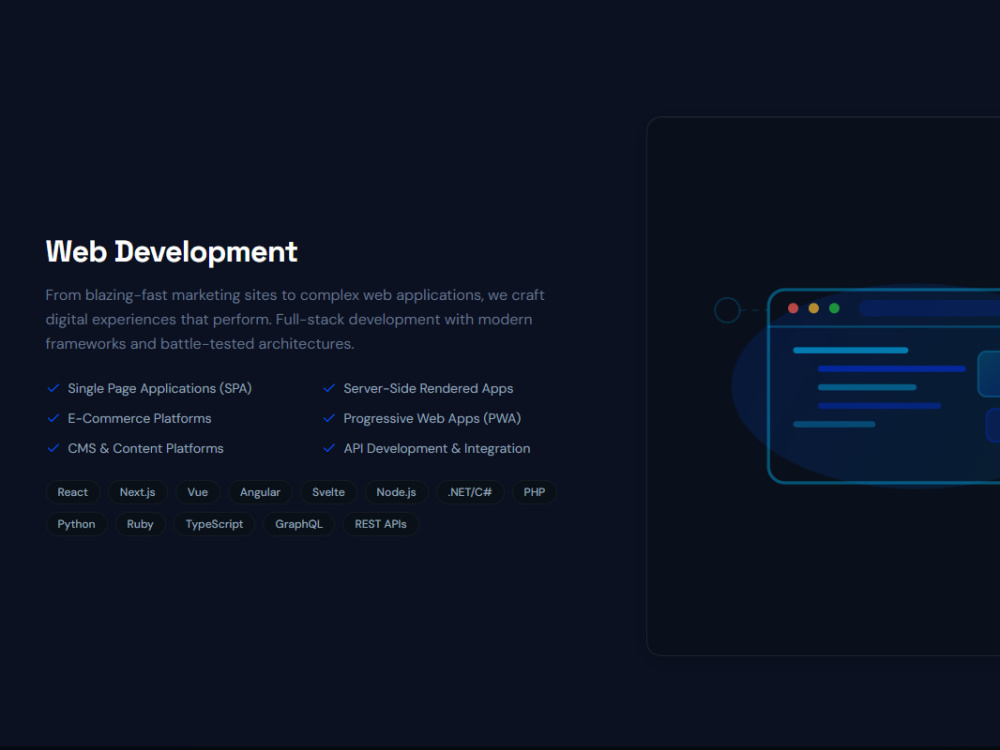Screen dimensions: 1000x750
Task: Click the green dot in browser illustration
Action: [834, 309]
